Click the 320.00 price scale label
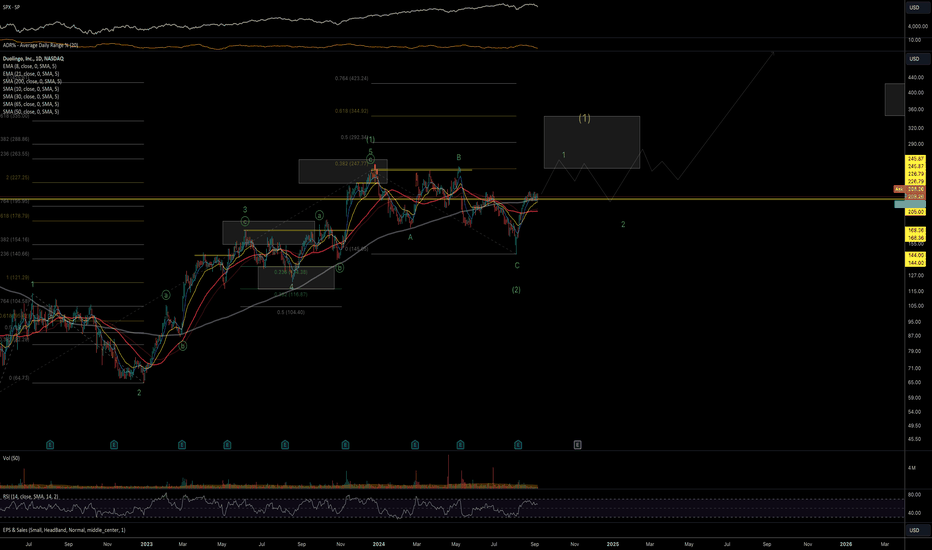Viewport: 932px width, 550px height. pos(916,128)
